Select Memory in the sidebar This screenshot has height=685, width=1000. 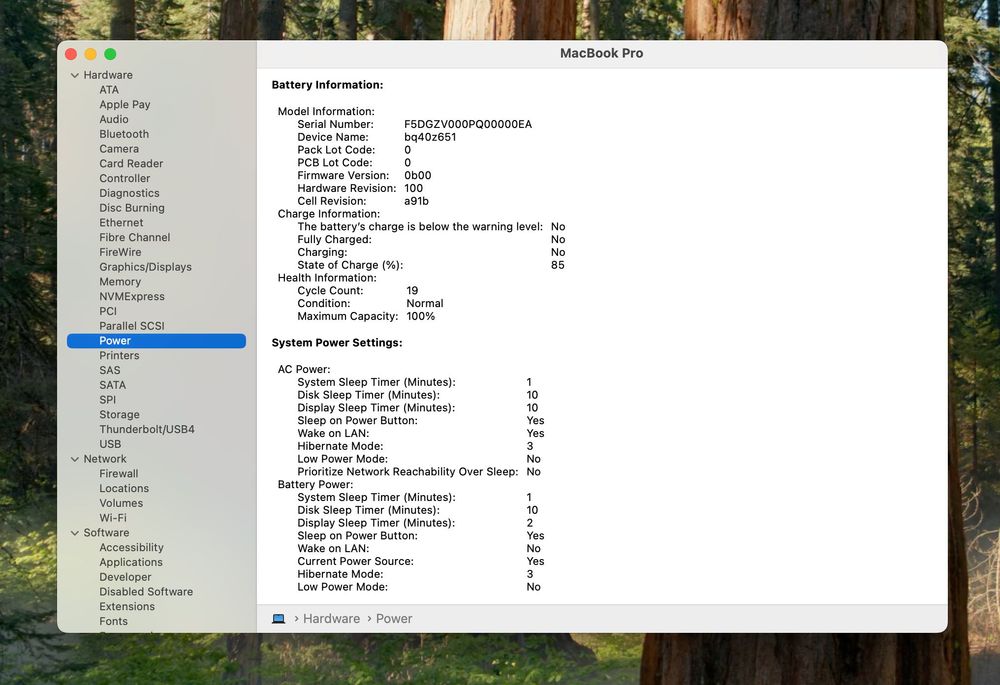click(120, 281)
